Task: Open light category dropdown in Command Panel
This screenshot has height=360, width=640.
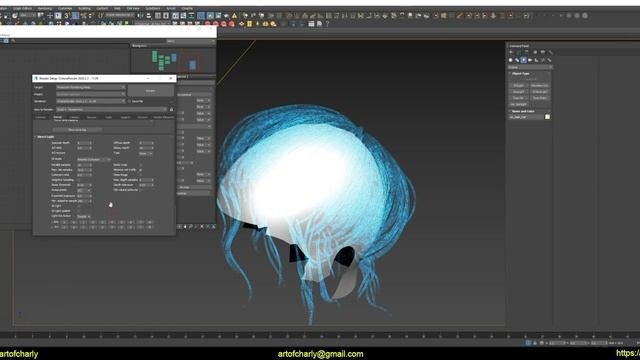Action: pos(530,67)
